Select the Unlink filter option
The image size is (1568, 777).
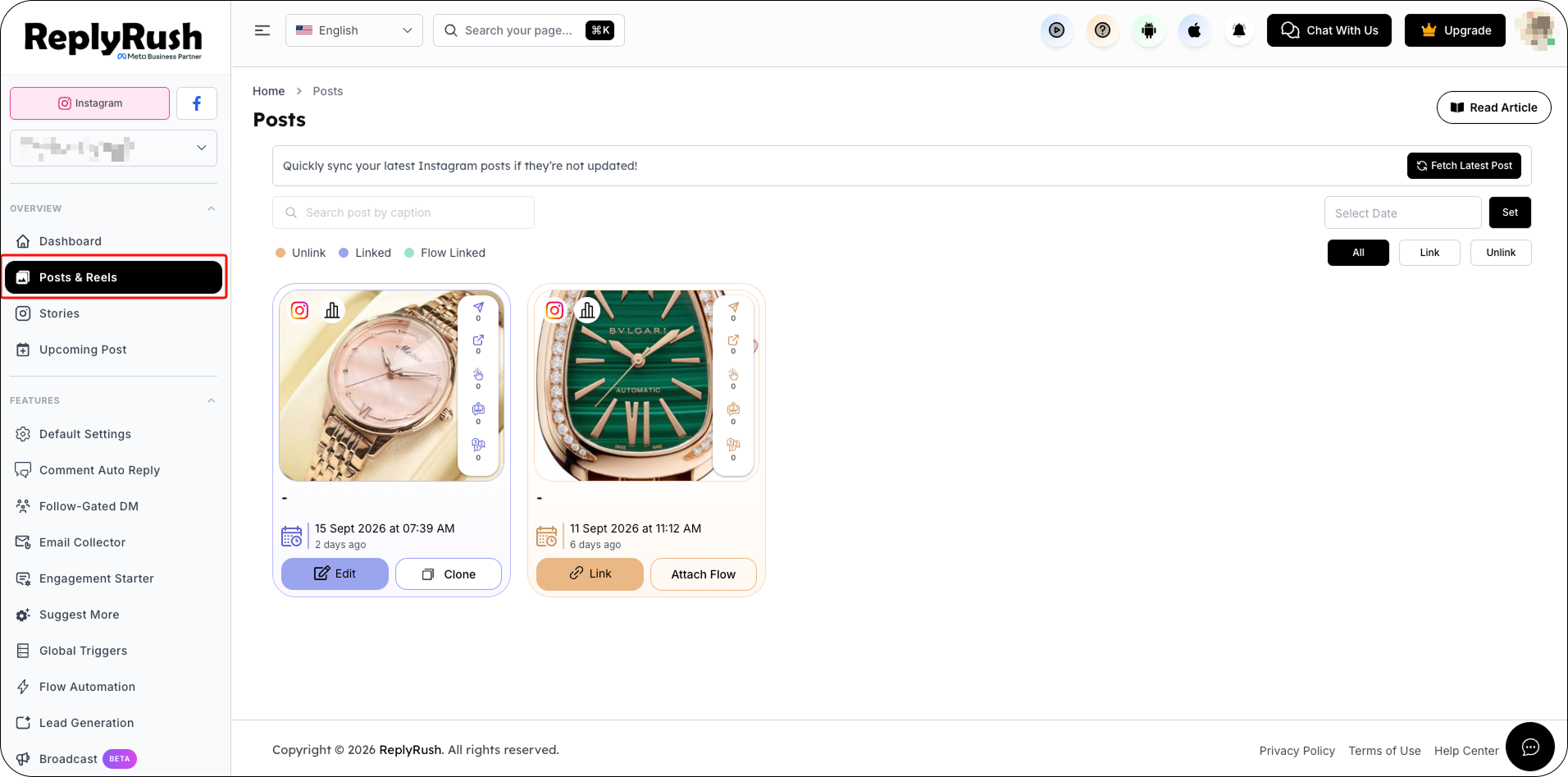pos(1501,253)
